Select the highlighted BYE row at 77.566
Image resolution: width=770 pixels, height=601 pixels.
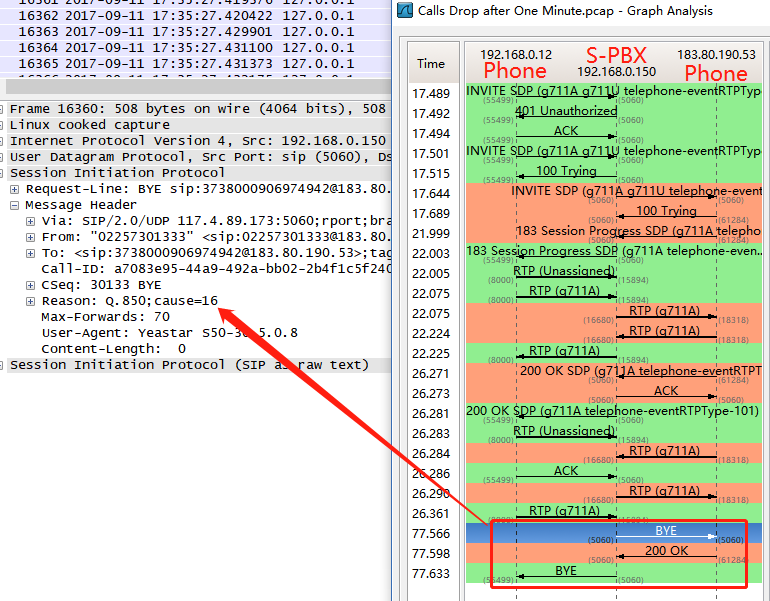613,533
